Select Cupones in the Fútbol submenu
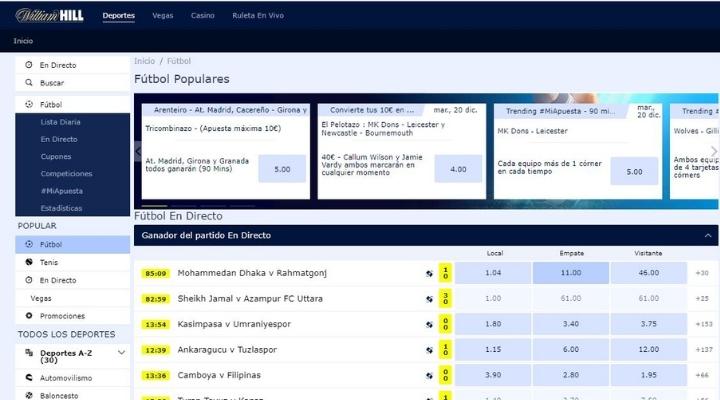The width and height of the screenshot is (720, 400). pos(56,157)
